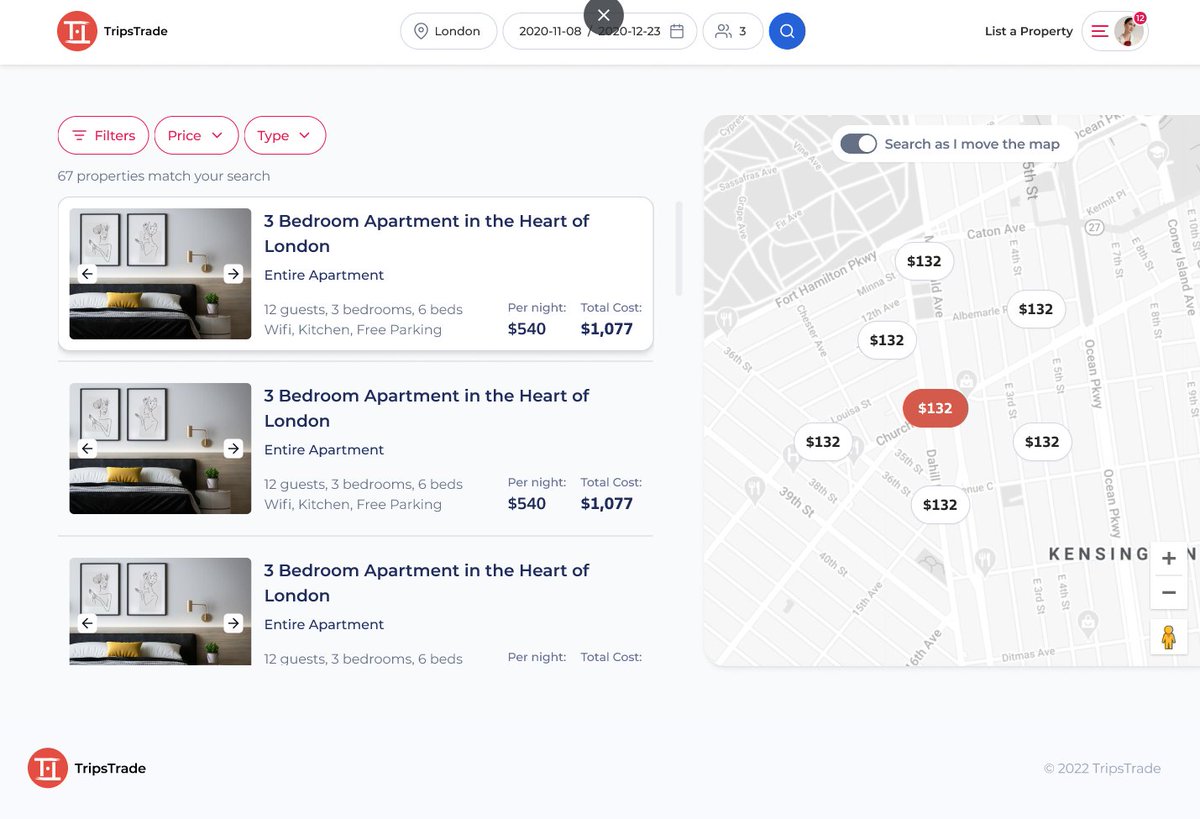Viewport: 1200px width, 819px height.
Task: Open the hamburger menu next to avatar
Action: (x=1099, y=31)
